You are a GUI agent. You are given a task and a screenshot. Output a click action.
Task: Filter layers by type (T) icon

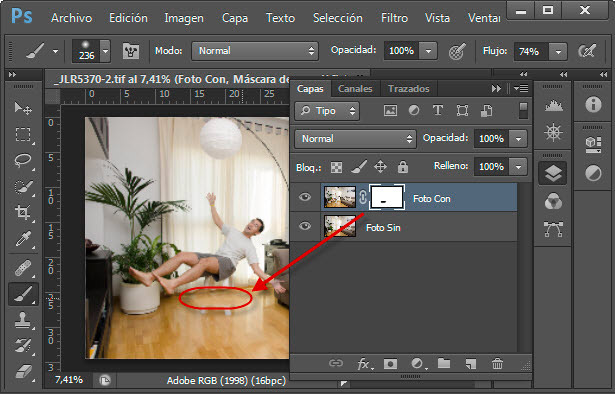click(x=438, y=111)
